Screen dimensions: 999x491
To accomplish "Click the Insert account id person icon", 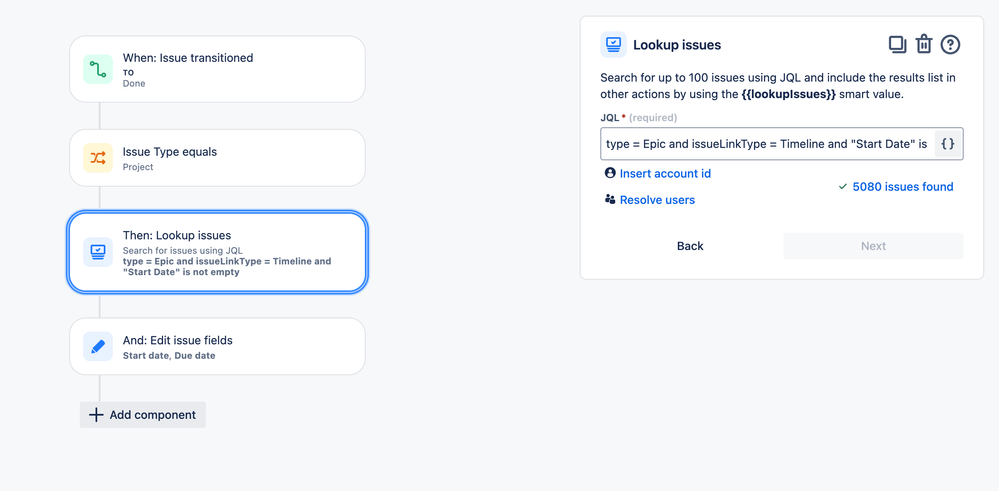I will [x=610, y=173].
